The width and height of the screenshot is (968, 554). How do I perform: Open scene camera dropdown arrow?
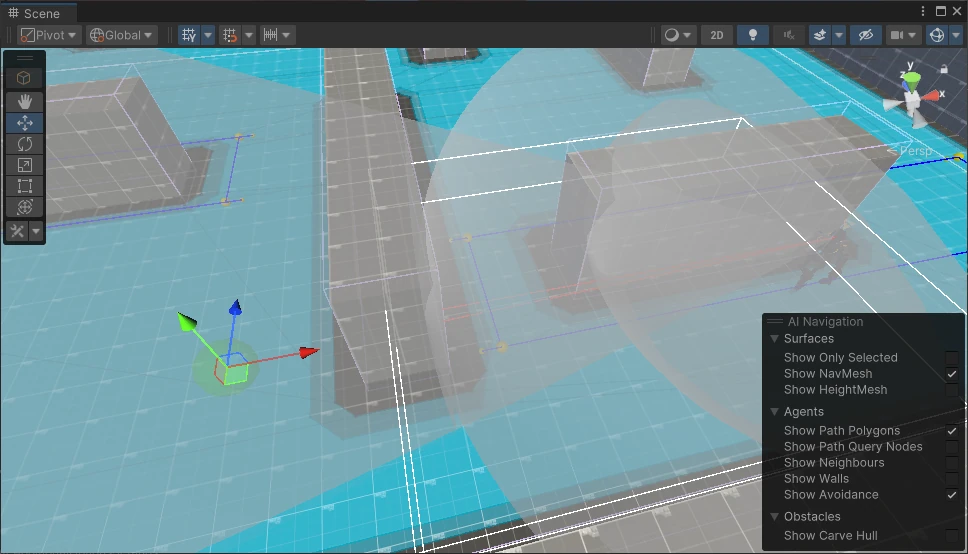(912, 35)
